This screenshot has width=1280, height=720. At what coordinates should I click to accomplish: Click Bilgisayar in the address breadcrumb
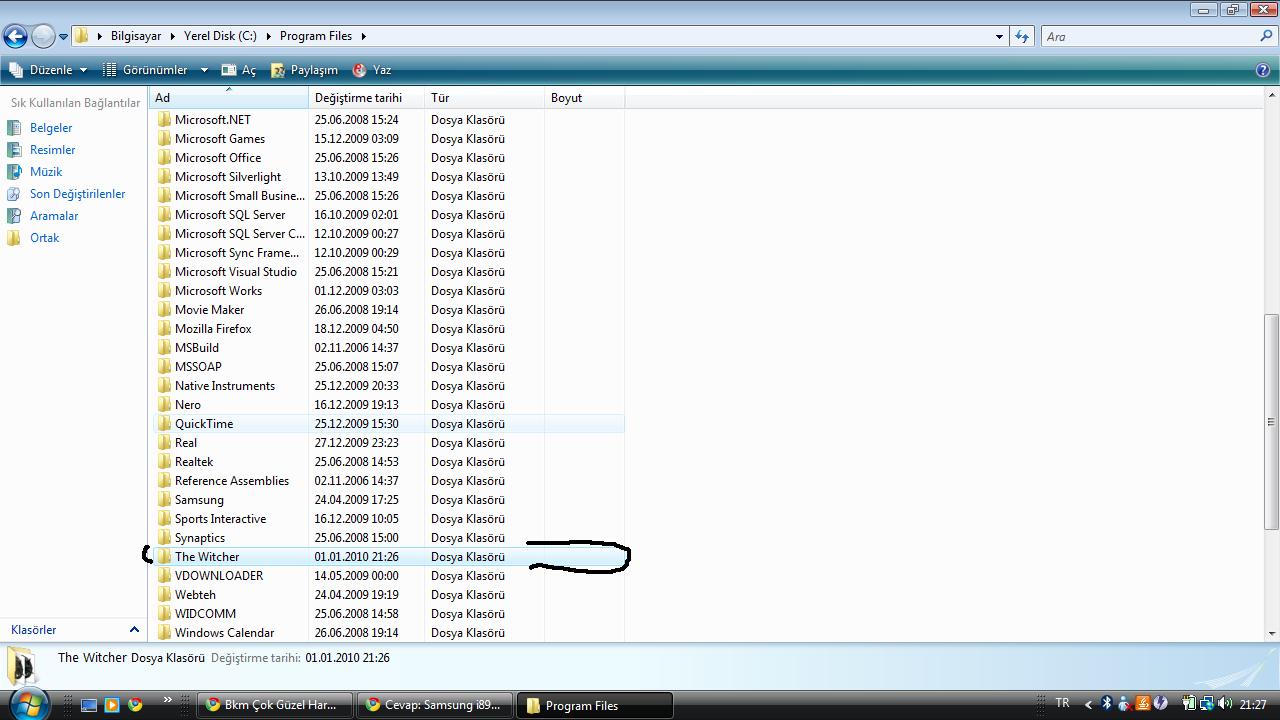pyautogui.click(x=136, y=36)
